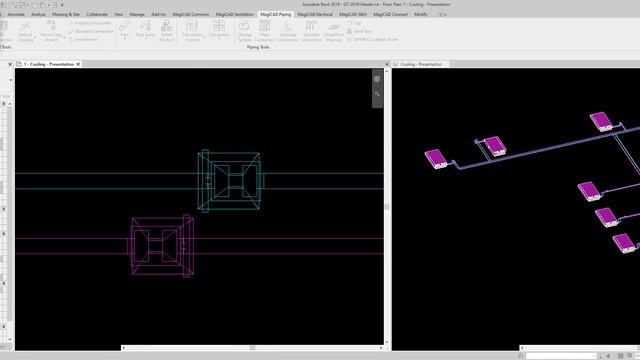This screenshot has height=360, width=640.
Task: Switch to MagiCAD Connect tab
Action: click(x=390, y=14)
